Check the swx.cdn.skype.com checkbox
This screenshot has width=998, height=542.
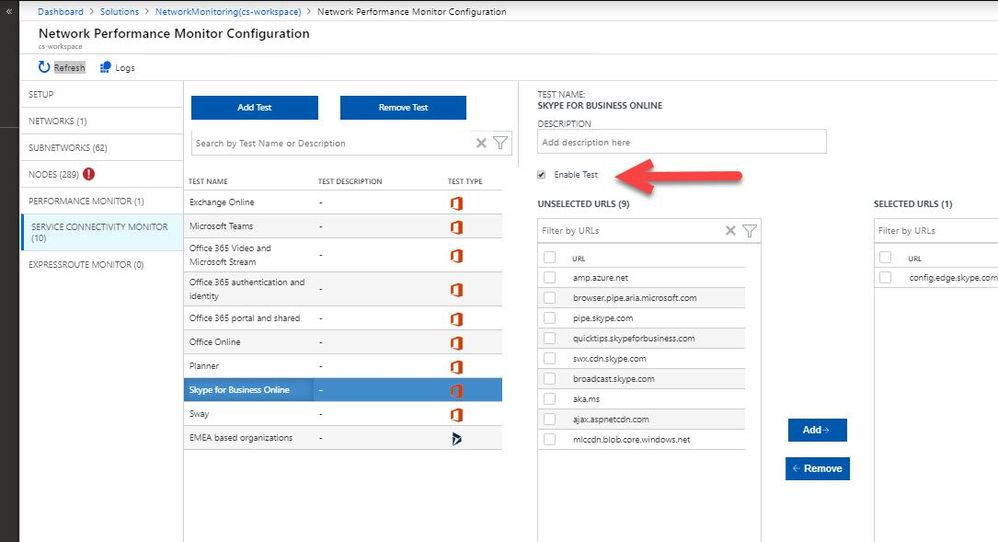pyautogui.click(x=550, y=358)
